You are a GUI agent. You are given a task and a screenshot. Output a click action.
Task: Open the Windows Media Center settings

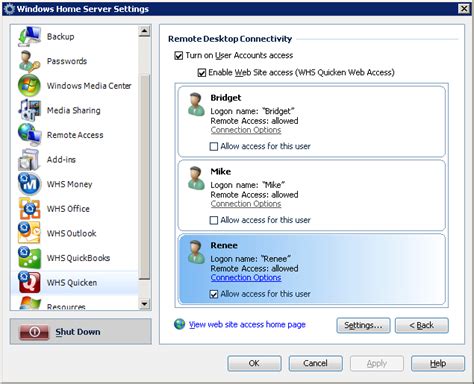coord(89,86)
